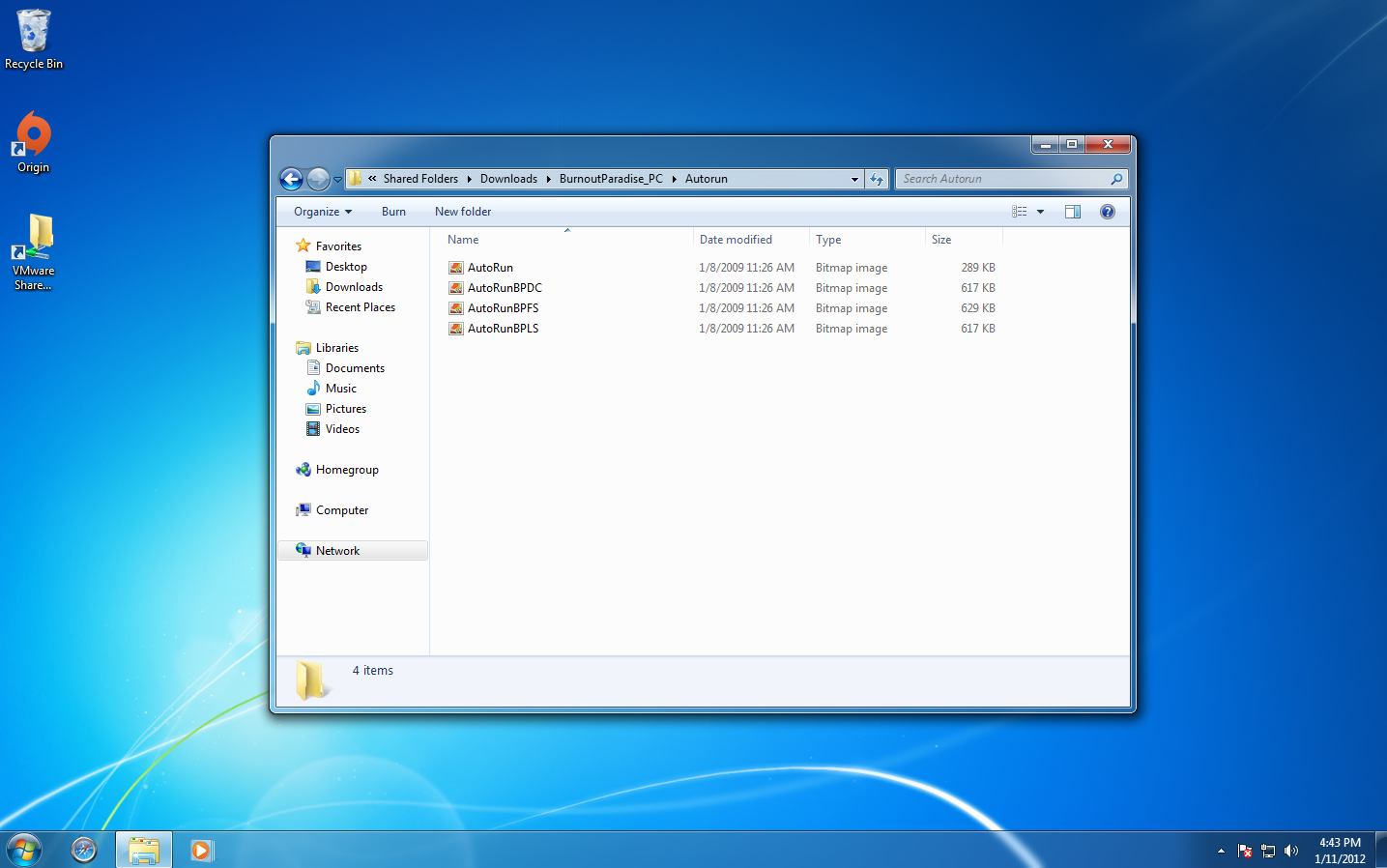
Task: Click the AutoRunBPLS file icon
Action: 456,329
